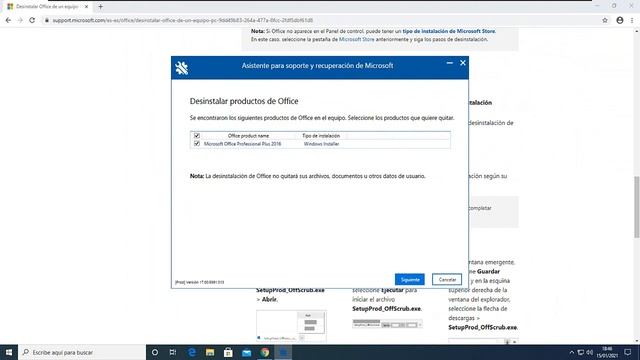Close the Asistente para soporte dialog
The image size is (640, 360).
pyautogui.click(x=463, y=63)
